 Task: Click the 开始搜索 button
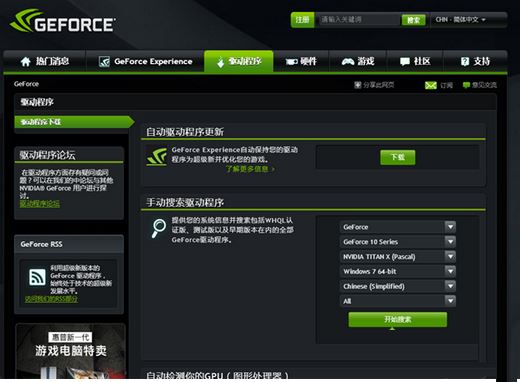(398, 320)
